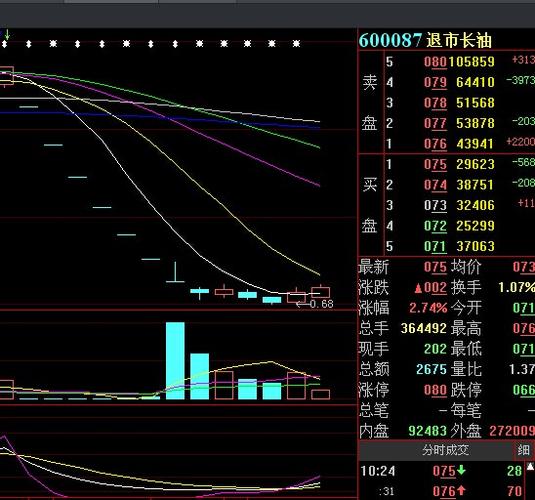
Task: Click the 0.68 low price marker
Action: tap(315, 304)
